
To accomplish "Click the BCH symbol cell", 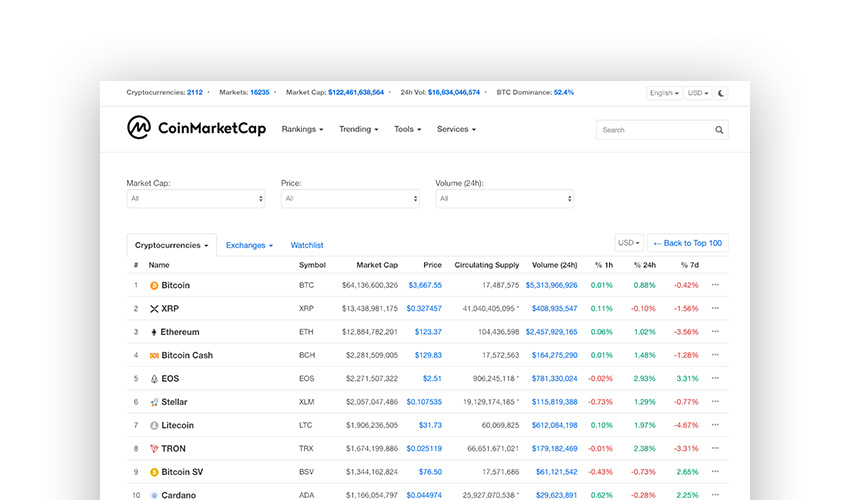I will point(307,355).
